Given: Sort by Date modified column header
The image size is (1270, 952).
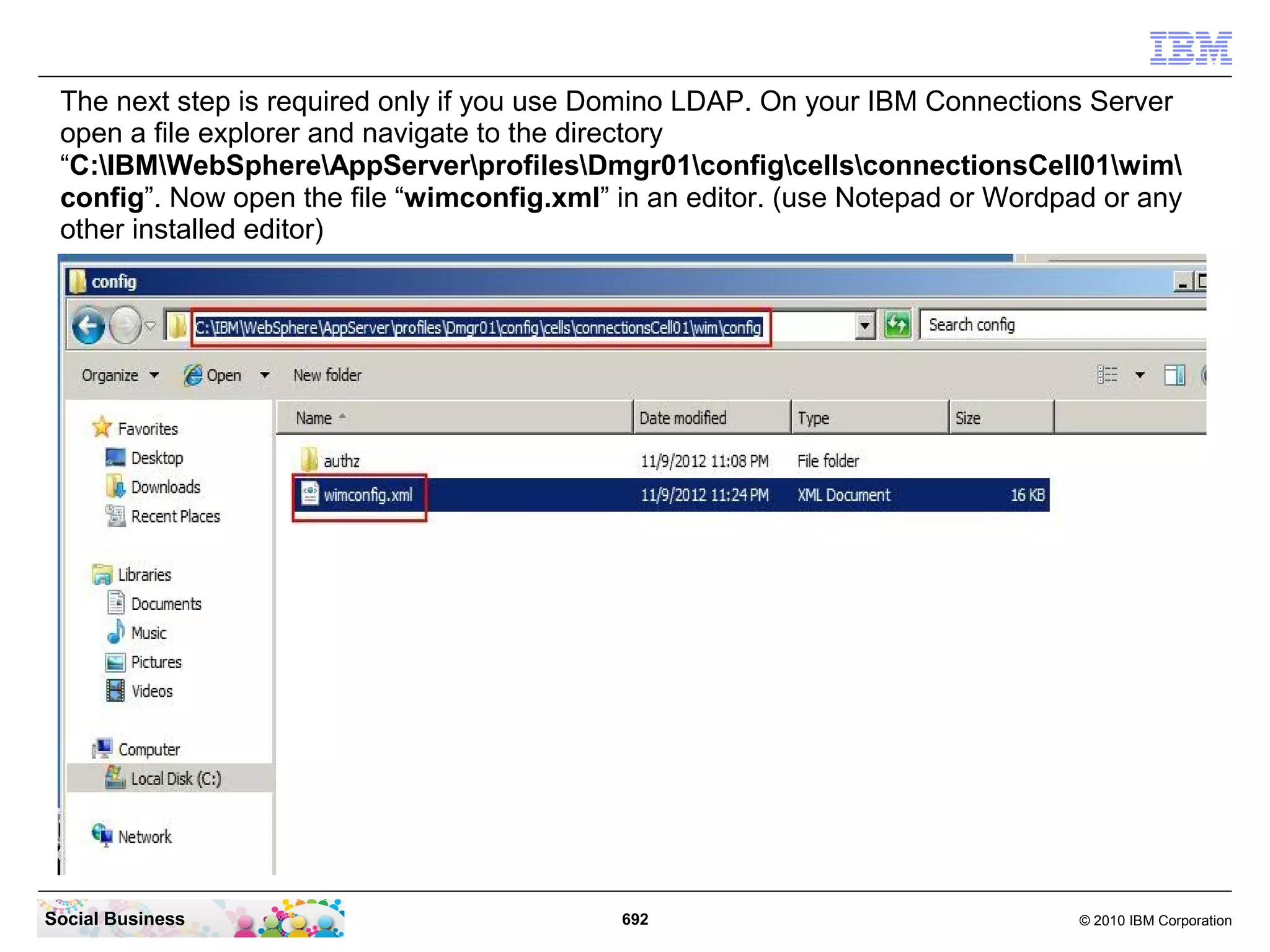Looking at the screenshot, I should [x=712, y=418].
